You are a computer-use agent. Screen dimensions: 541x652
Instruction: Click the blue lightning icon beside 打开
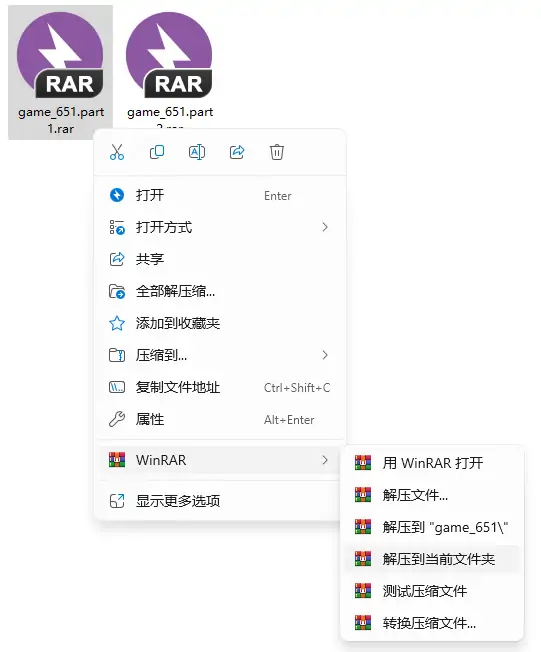tap(117, 195)
